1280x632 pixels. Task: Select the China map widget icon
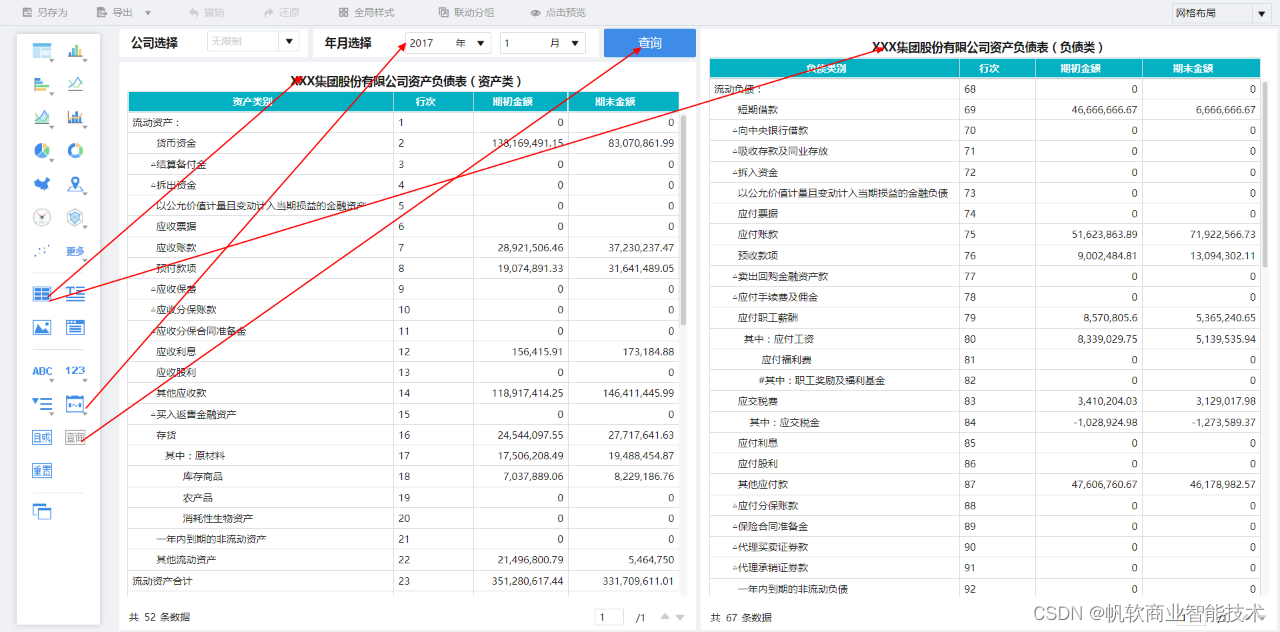point(42,184)
